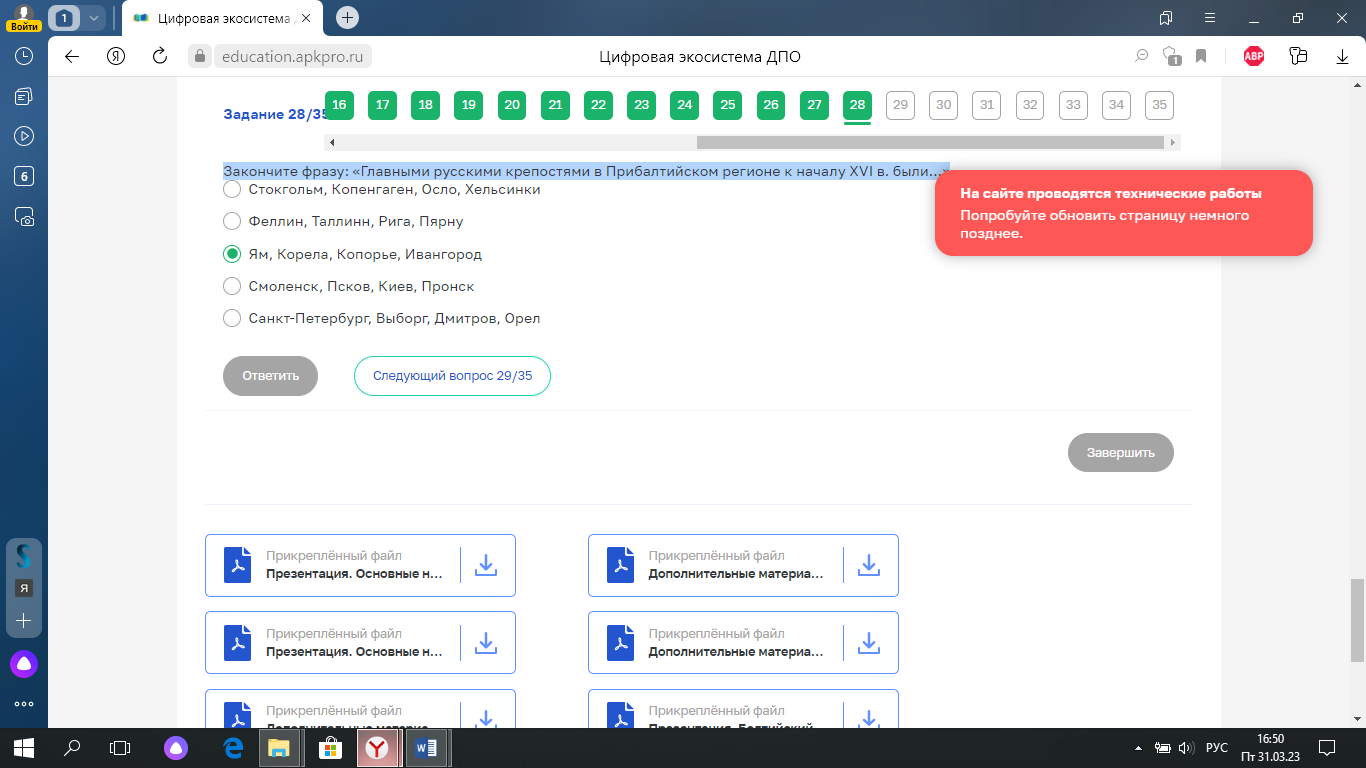Open the S app in browser sidebar
Screen dimensions: 1366x768
click(24, 555)
